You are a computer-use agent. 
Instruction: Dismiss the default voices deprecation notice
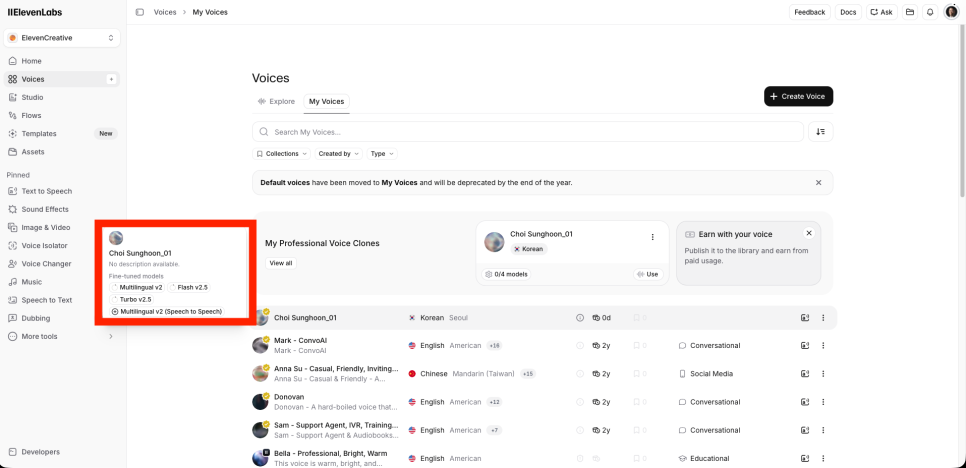pyautogui.click(x=819, y=183)
